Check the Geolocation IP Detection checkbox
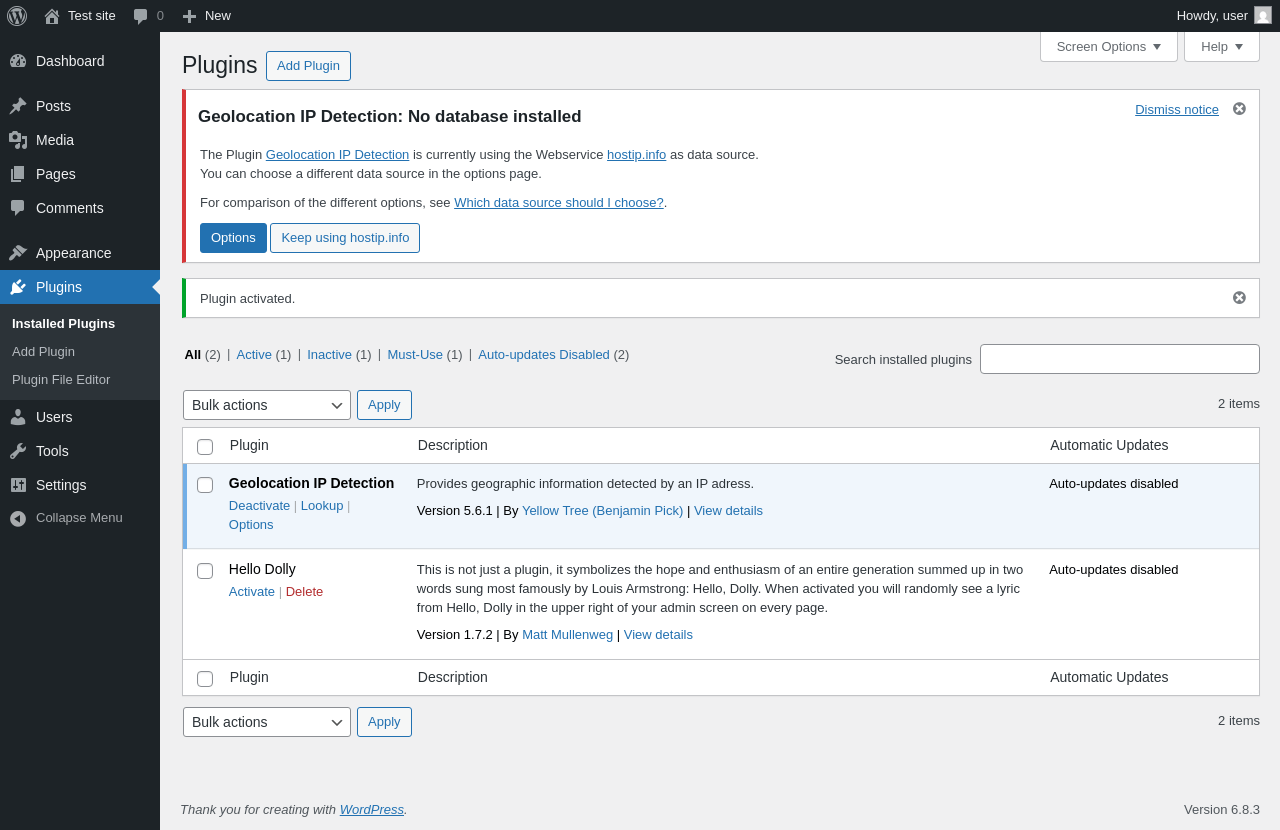This screenshot has height=830, width=1280. 205,485
